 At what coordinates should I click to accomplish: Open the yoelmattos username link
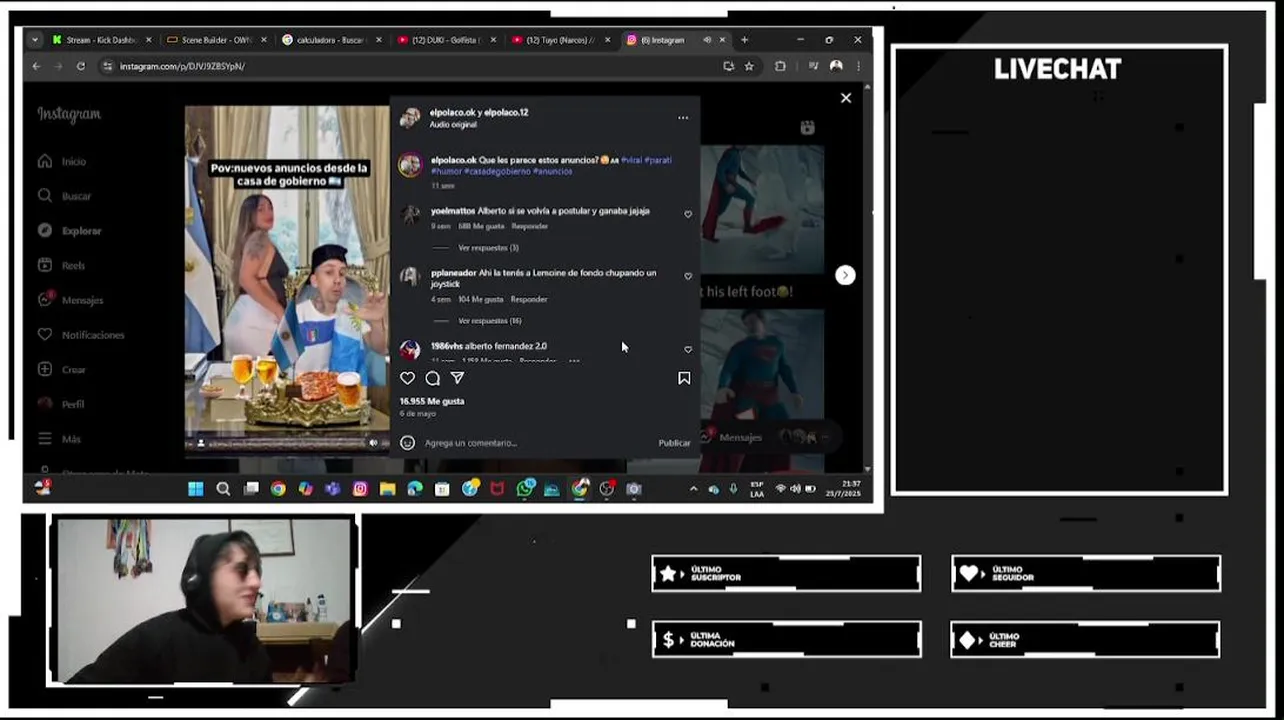click(453, 211)
